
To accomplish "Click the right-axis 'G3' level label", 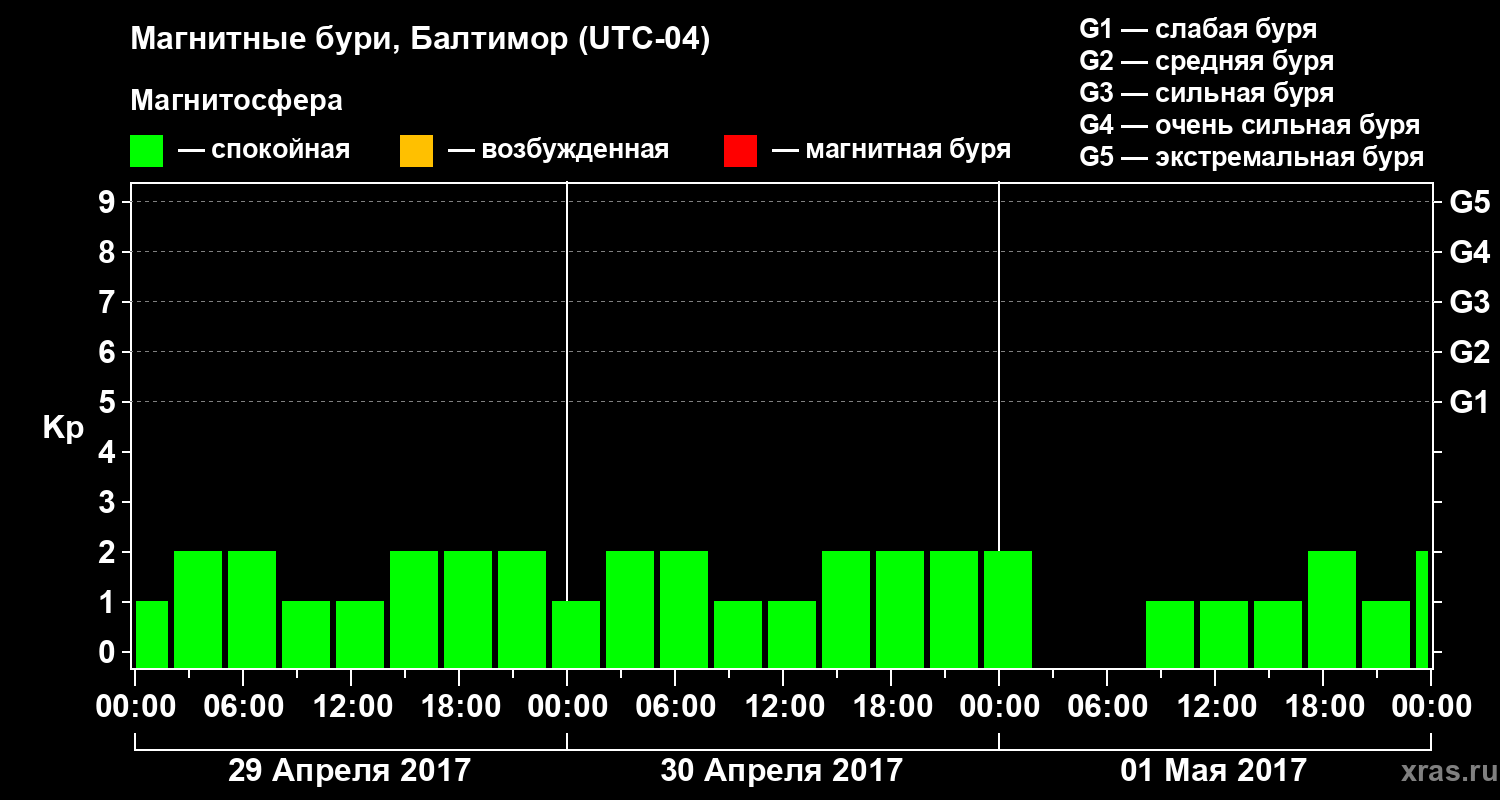I will coord(1469,302).
